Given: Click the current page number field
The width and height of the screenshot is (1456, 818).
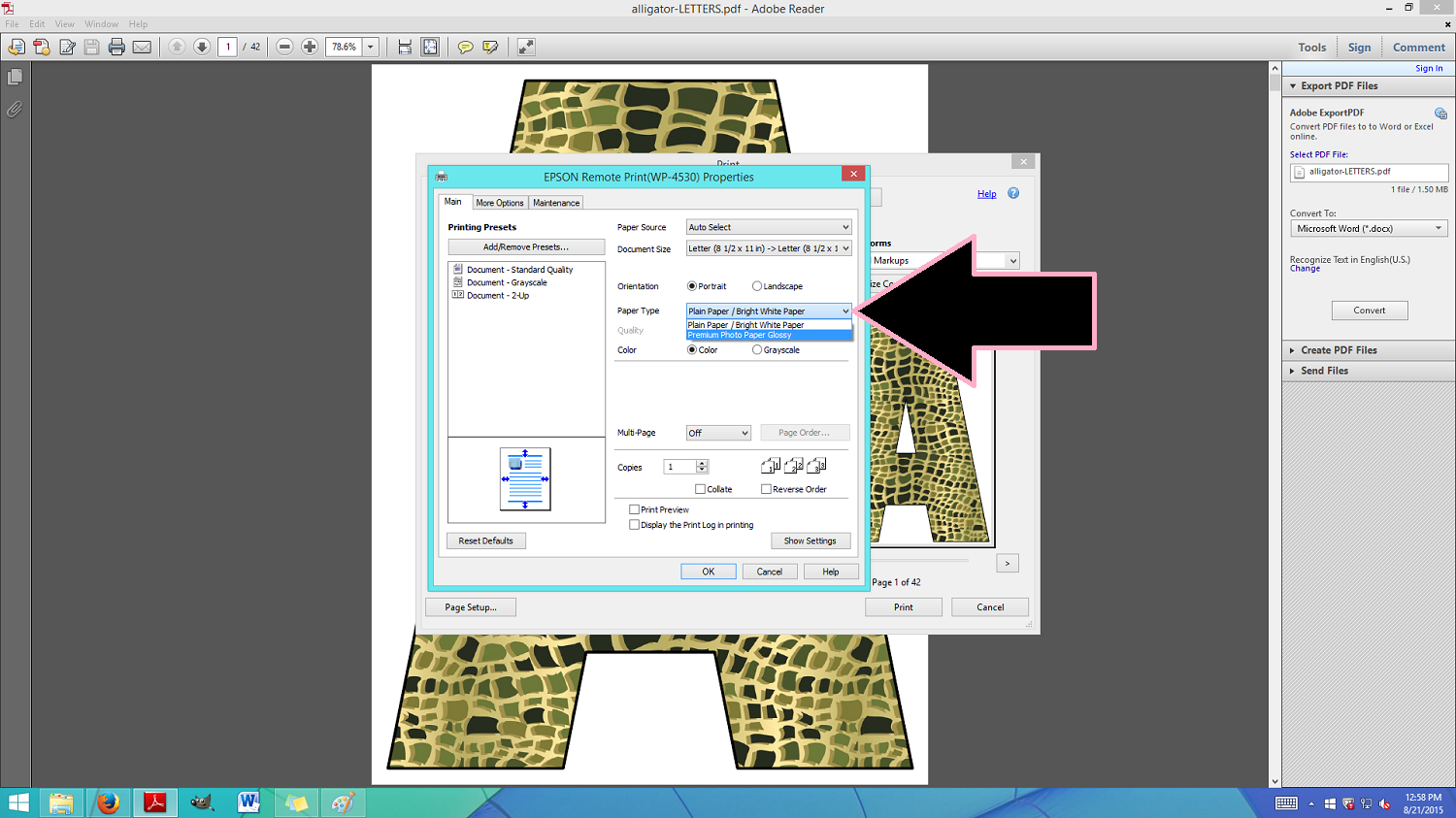Looking at the screenshot, I should coord(228,47).
